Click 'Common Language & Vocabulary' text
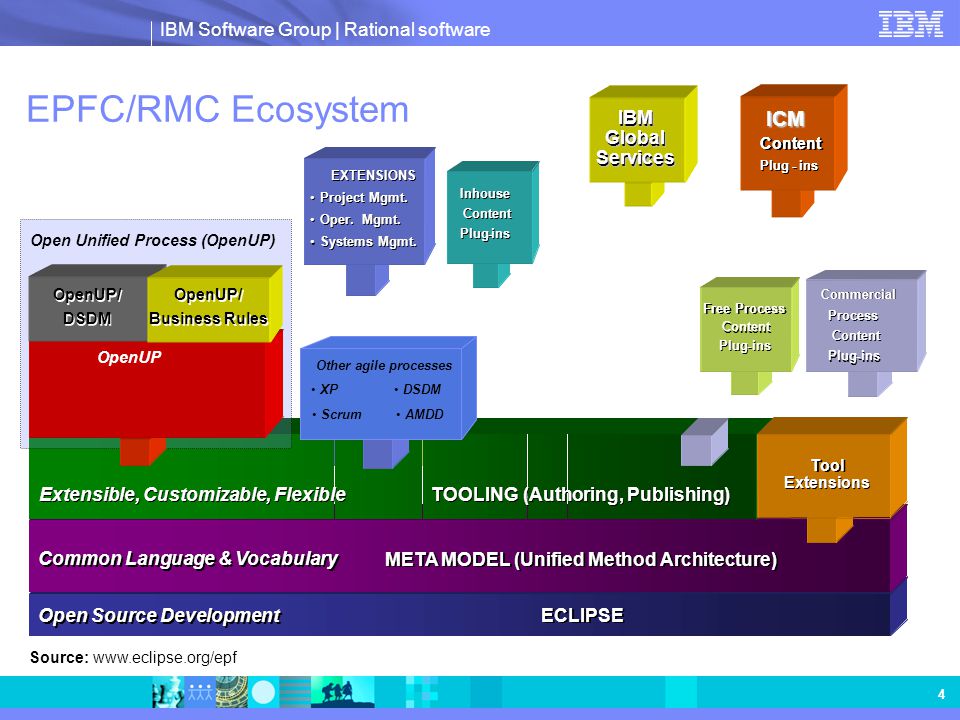960x720 pixels. click(x=188, y=558)
